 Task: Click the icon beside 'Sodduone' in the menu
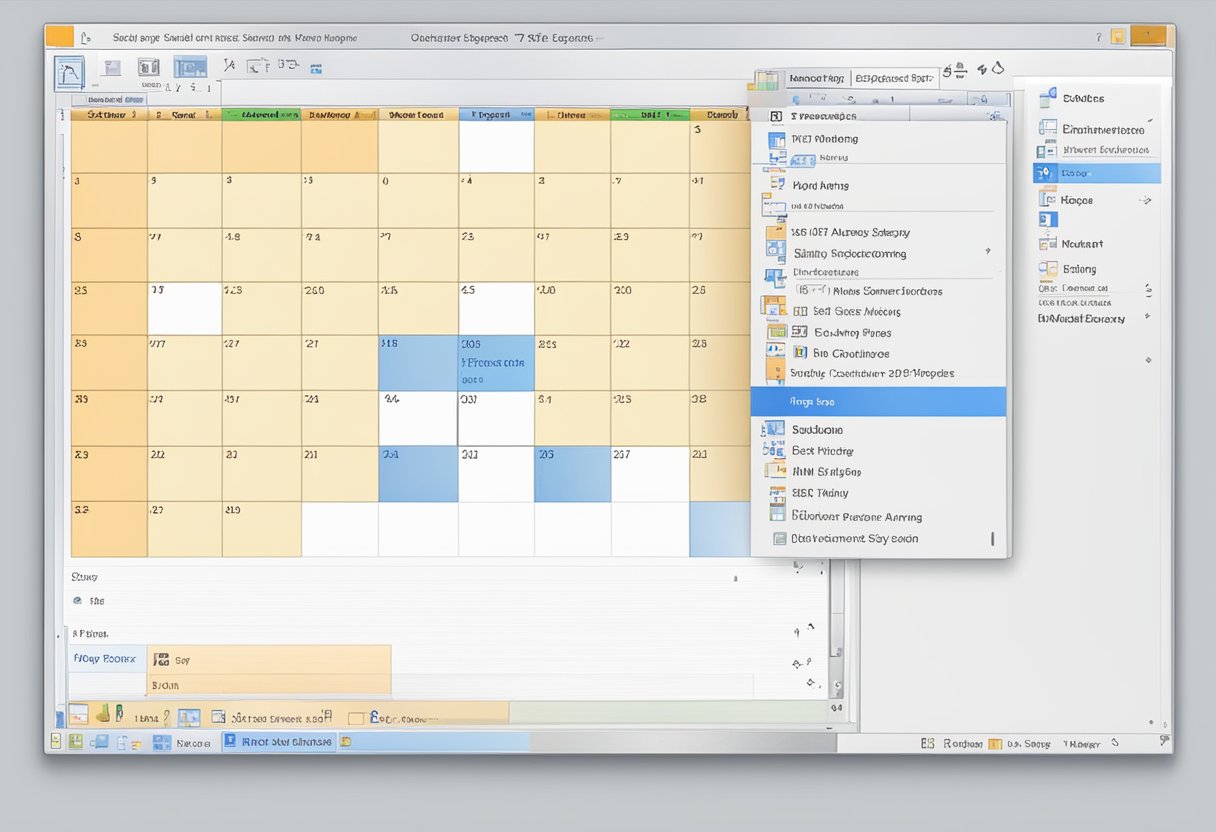(x=774, y=429)
